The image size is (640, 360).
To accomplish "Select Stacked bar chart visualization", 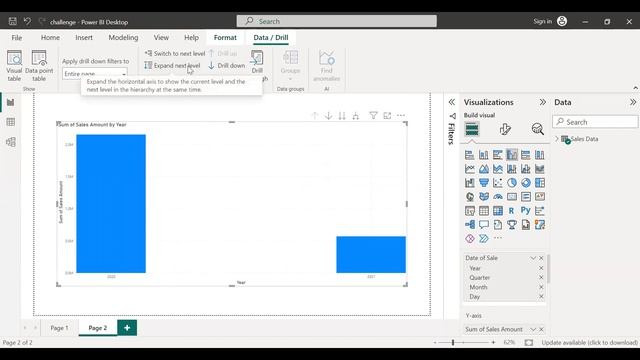I will coord(470,155).
